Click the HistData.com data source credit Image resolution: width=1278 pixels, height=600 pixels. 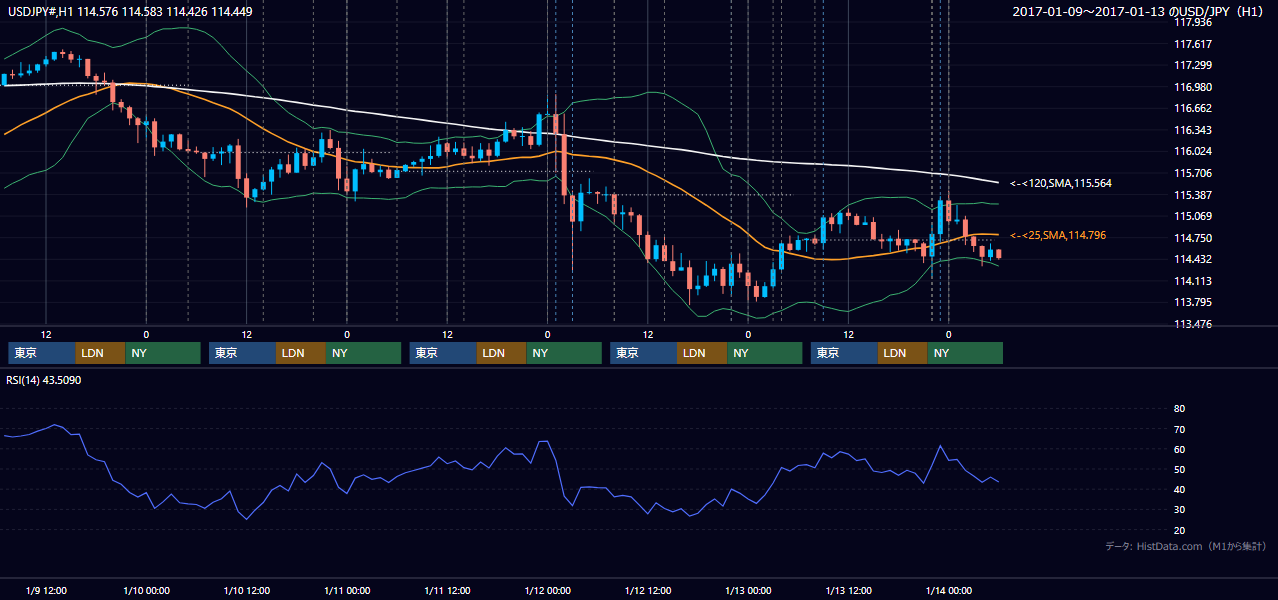pyautogui.click(x=1186, y=546)
